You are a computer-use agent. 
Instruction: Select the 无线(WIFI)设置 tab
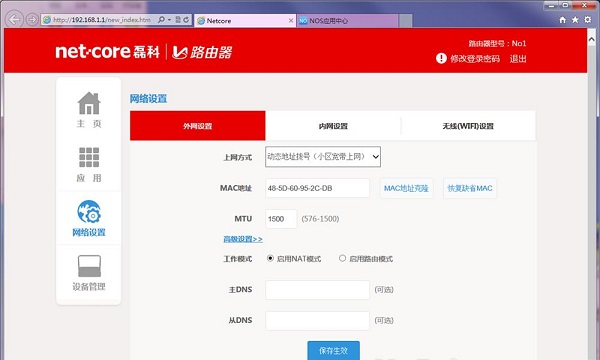pos(468,126)
